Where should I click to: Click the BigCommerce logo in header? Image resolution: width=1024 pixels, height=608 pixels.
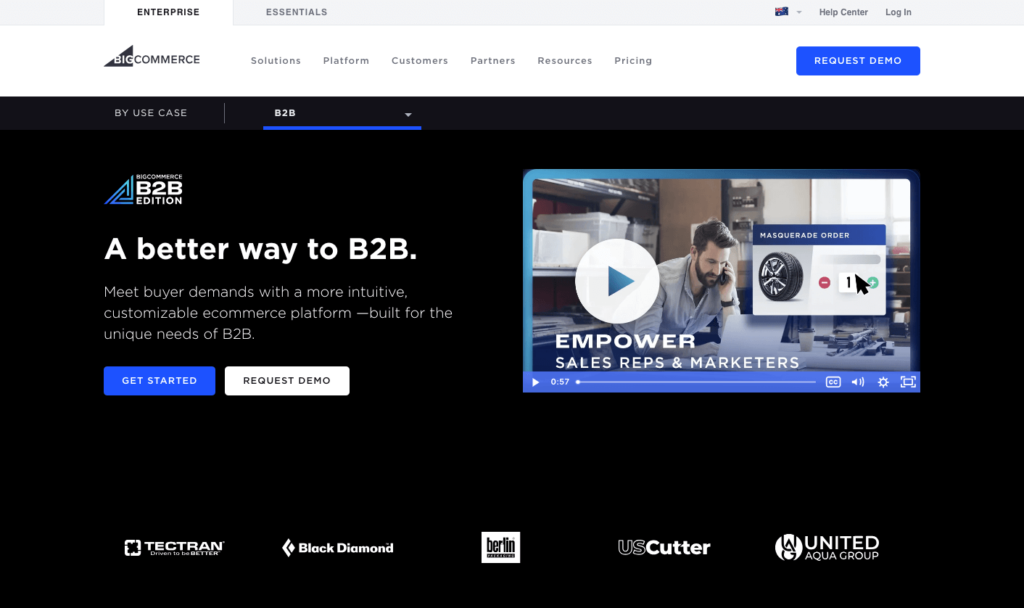pyautogui.click(x=152, y=57)
